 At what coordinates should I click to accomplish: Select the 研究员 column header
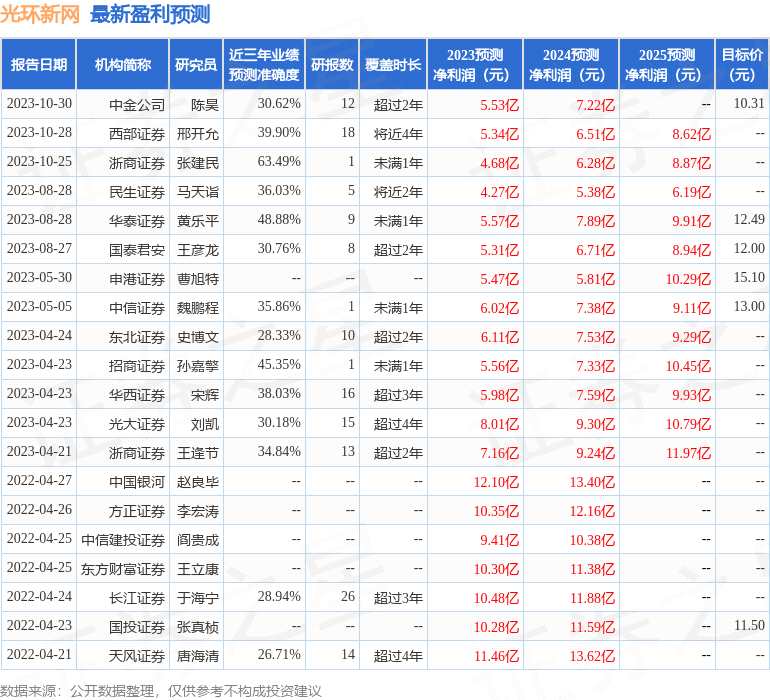196,64
